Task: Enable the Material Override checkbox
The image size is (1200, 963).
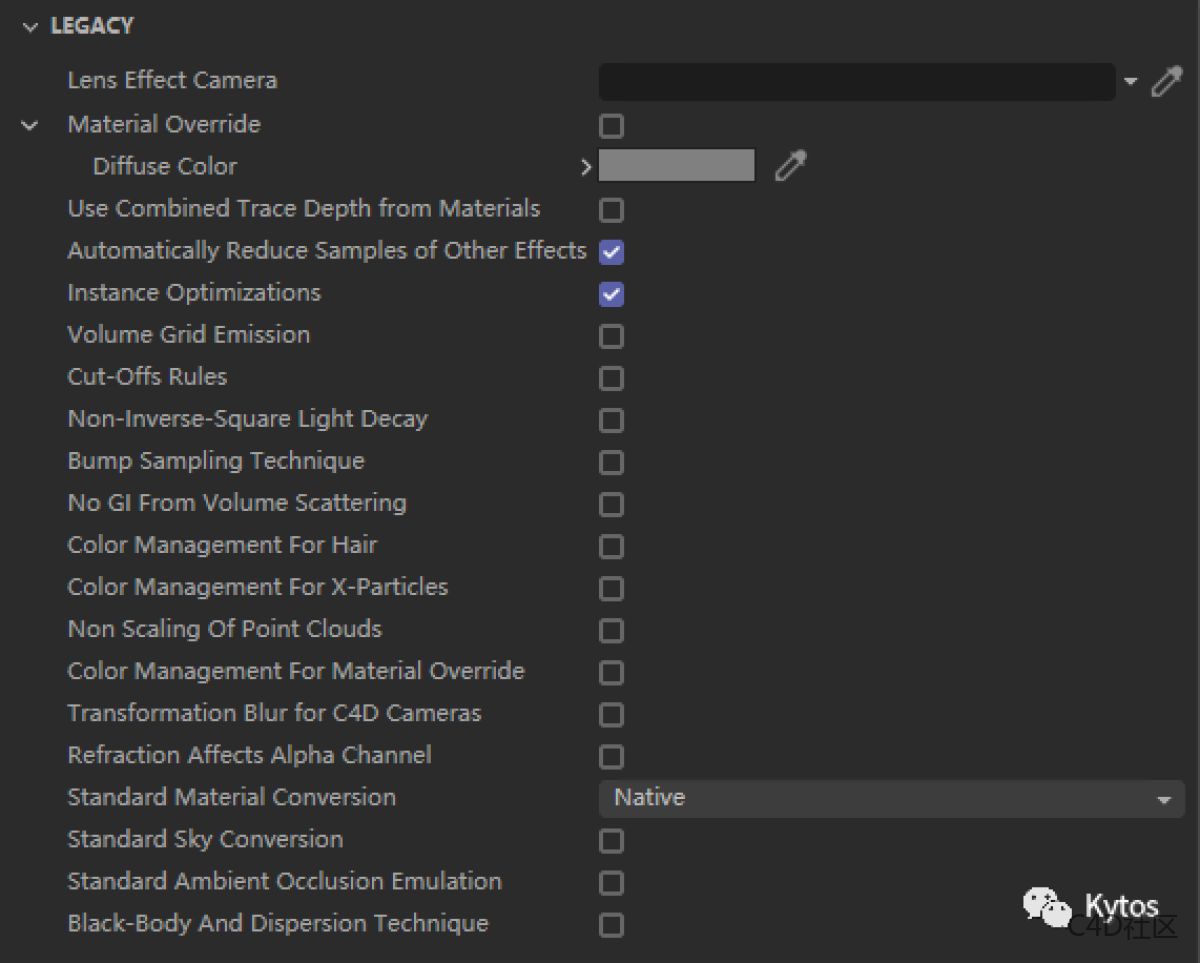Action: (611, 126)
